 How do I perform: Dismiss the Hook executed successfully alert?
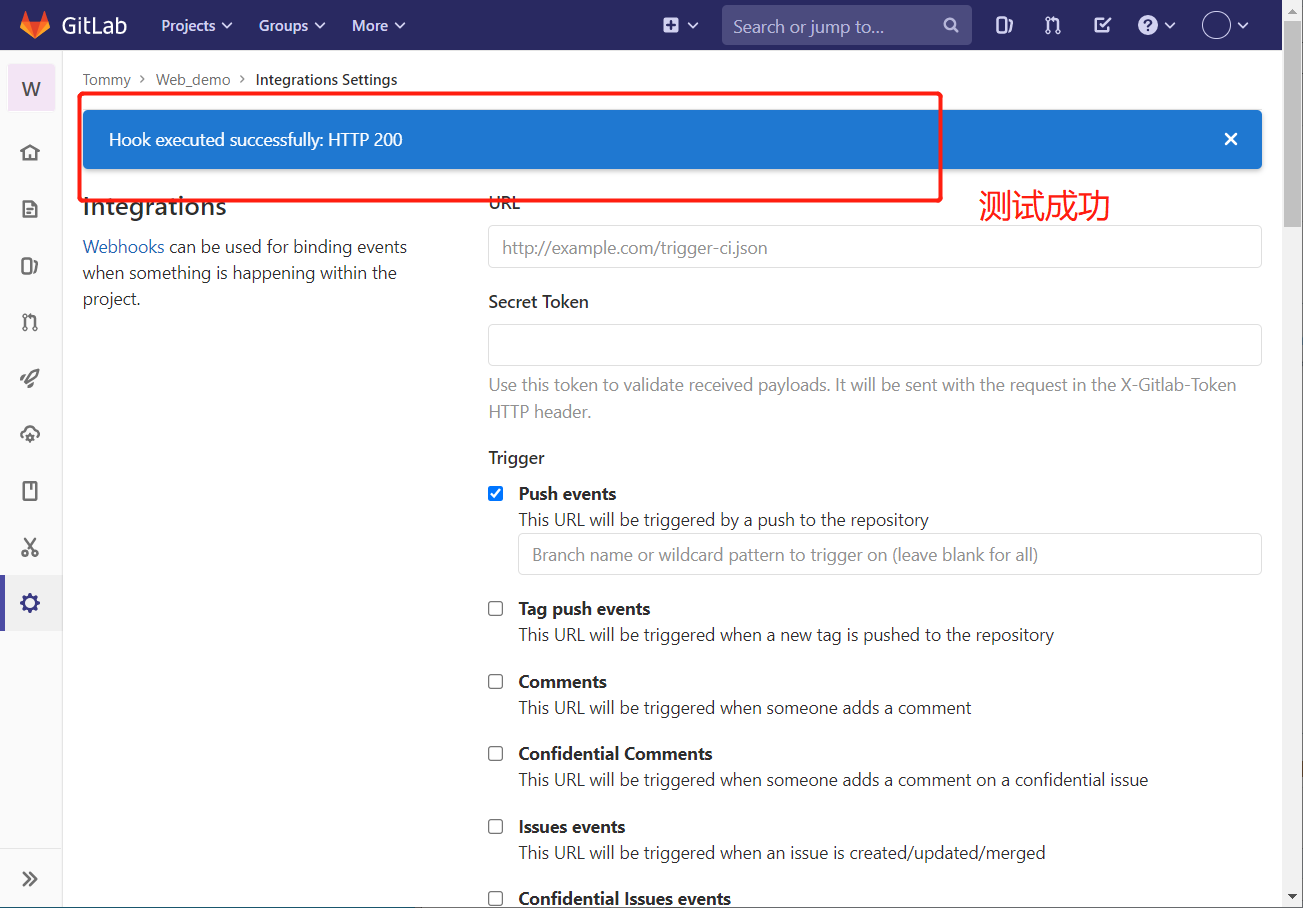pos(1231,139)
